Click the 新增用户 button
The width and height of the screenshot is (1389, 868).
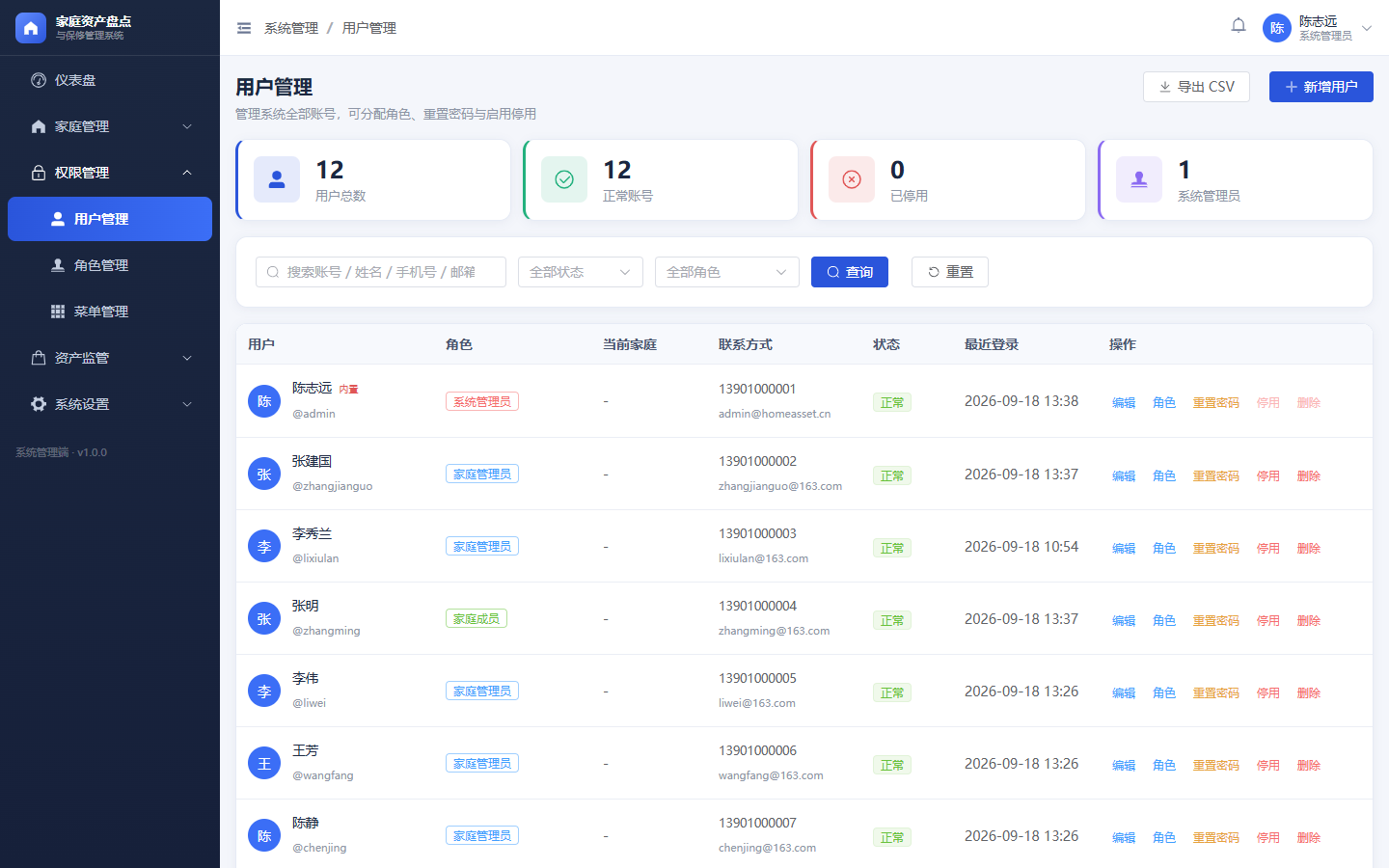click(x=1321, y=87)
